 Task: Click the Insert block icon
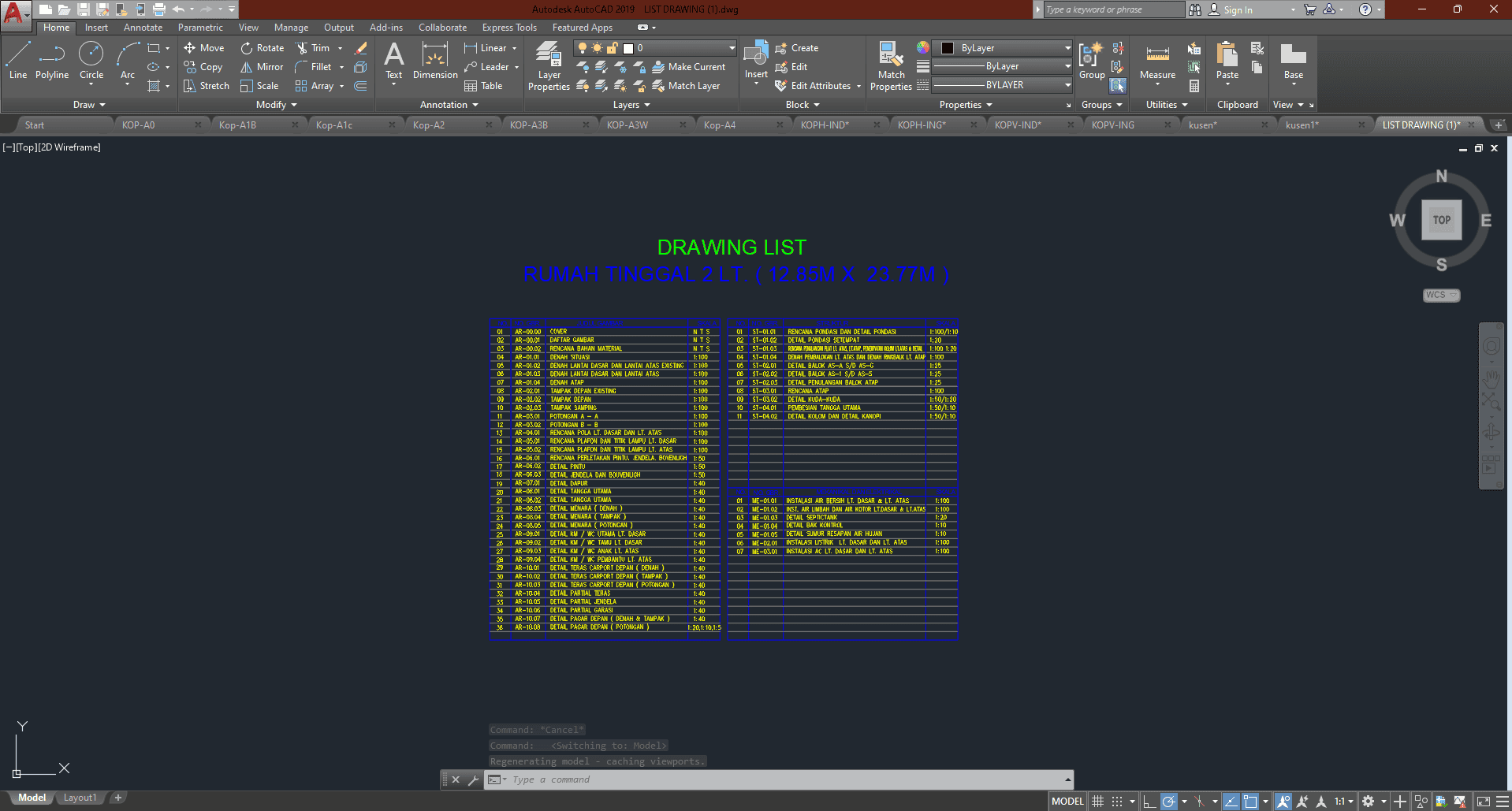[756, 61]
